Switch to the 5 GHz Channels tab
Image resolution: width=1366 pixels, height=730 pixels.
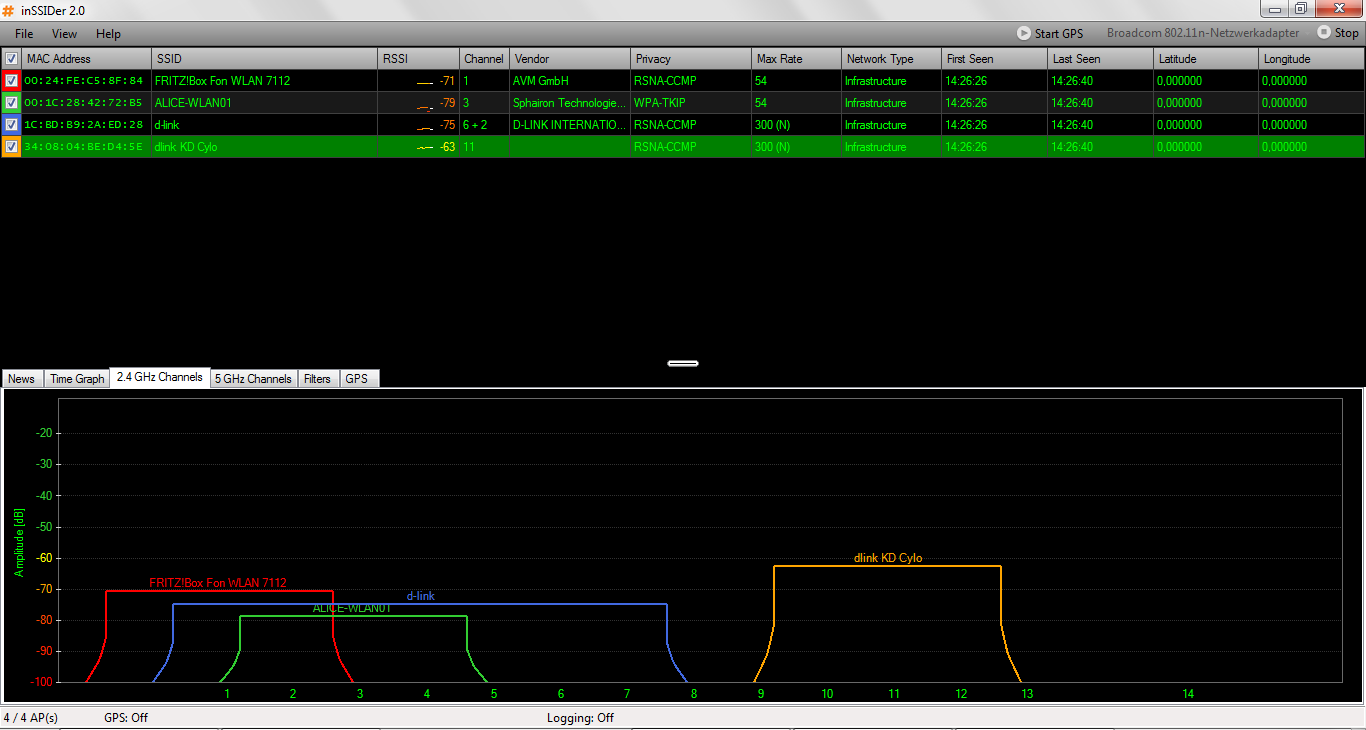coord(254,379)
